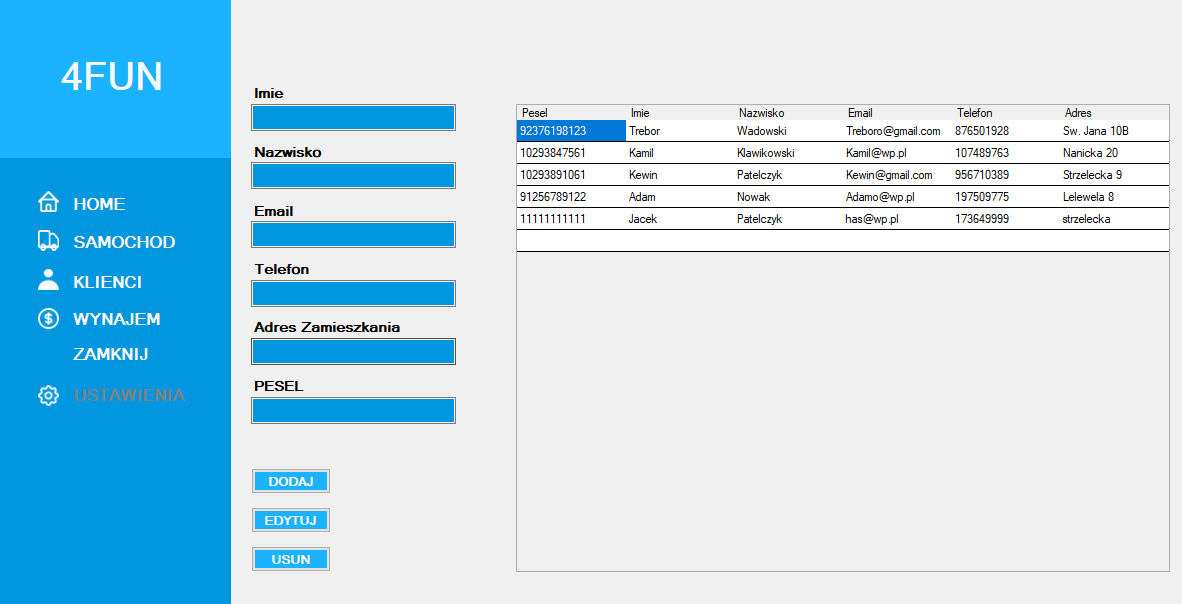This screenshot has width=1182, height=604.
Task: Click the home icon in the sidebar
Action: (x=47, y=203)
